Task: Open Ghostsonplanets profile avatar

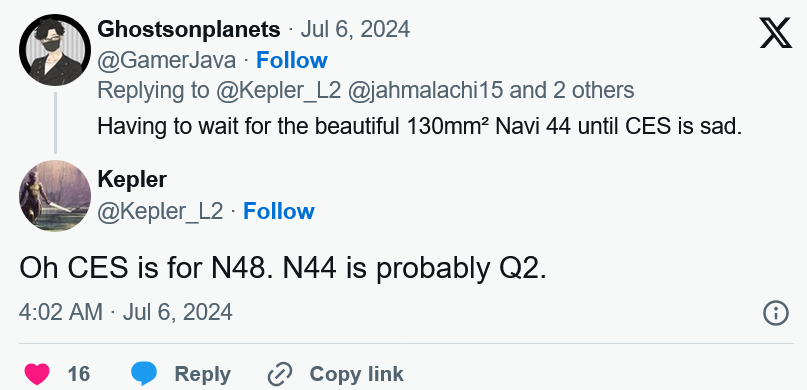Action: [x=55, y=50]
